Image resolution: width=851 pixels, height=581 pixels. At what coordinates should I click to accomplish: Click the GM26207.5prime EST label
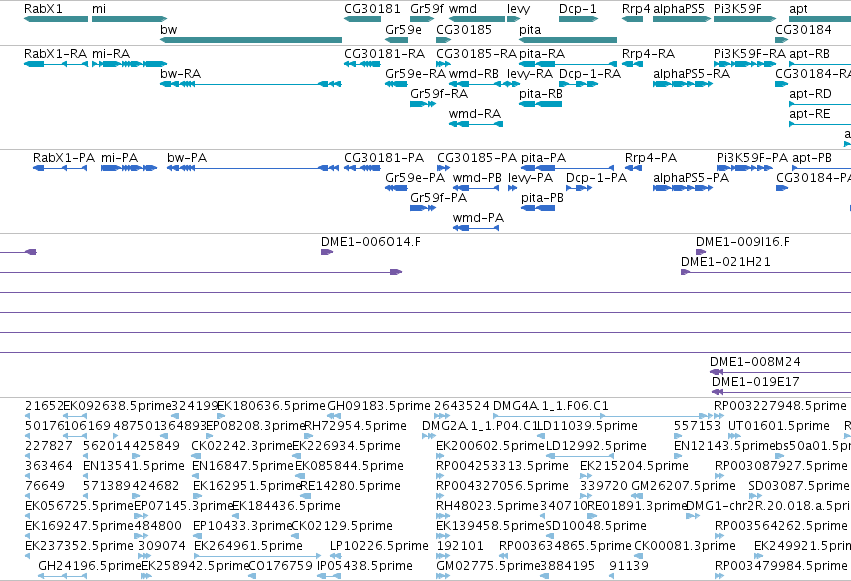(x=683, y=486)
